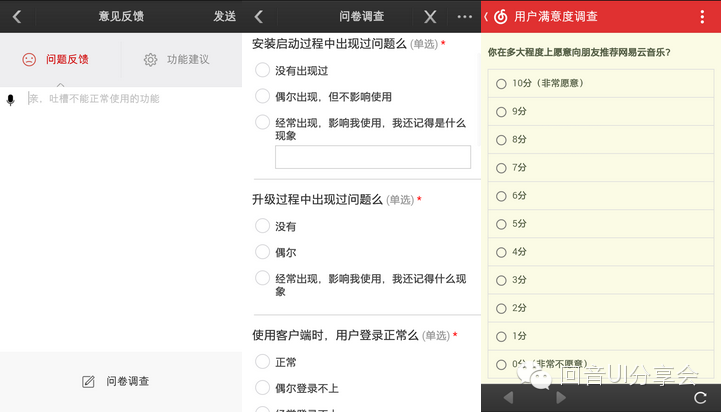Tap the browser back arrow in bottom bar
Viewport: 722px width, 413px height.
point(508,397)
